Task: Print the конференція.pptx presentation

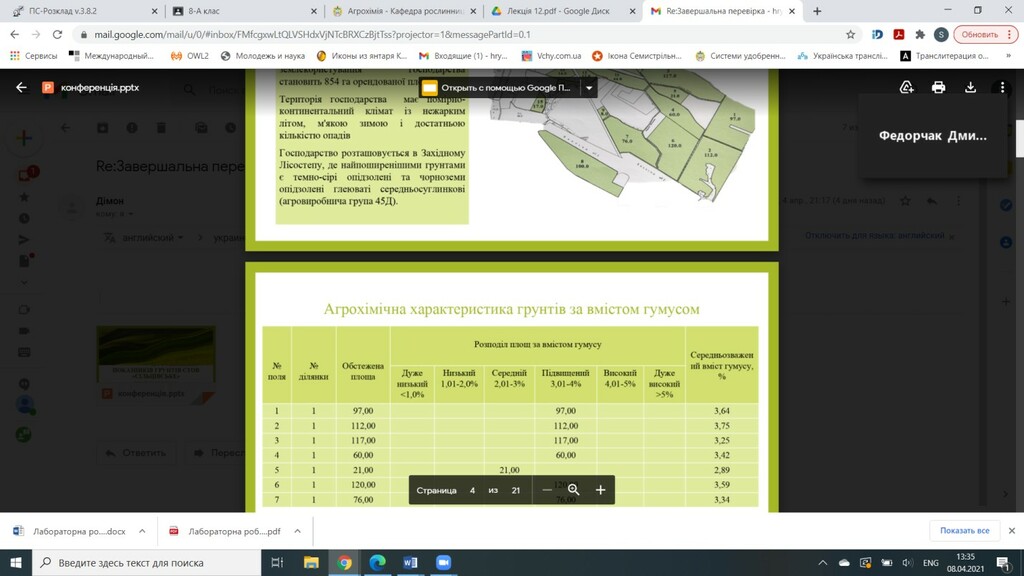Action: 938,87
